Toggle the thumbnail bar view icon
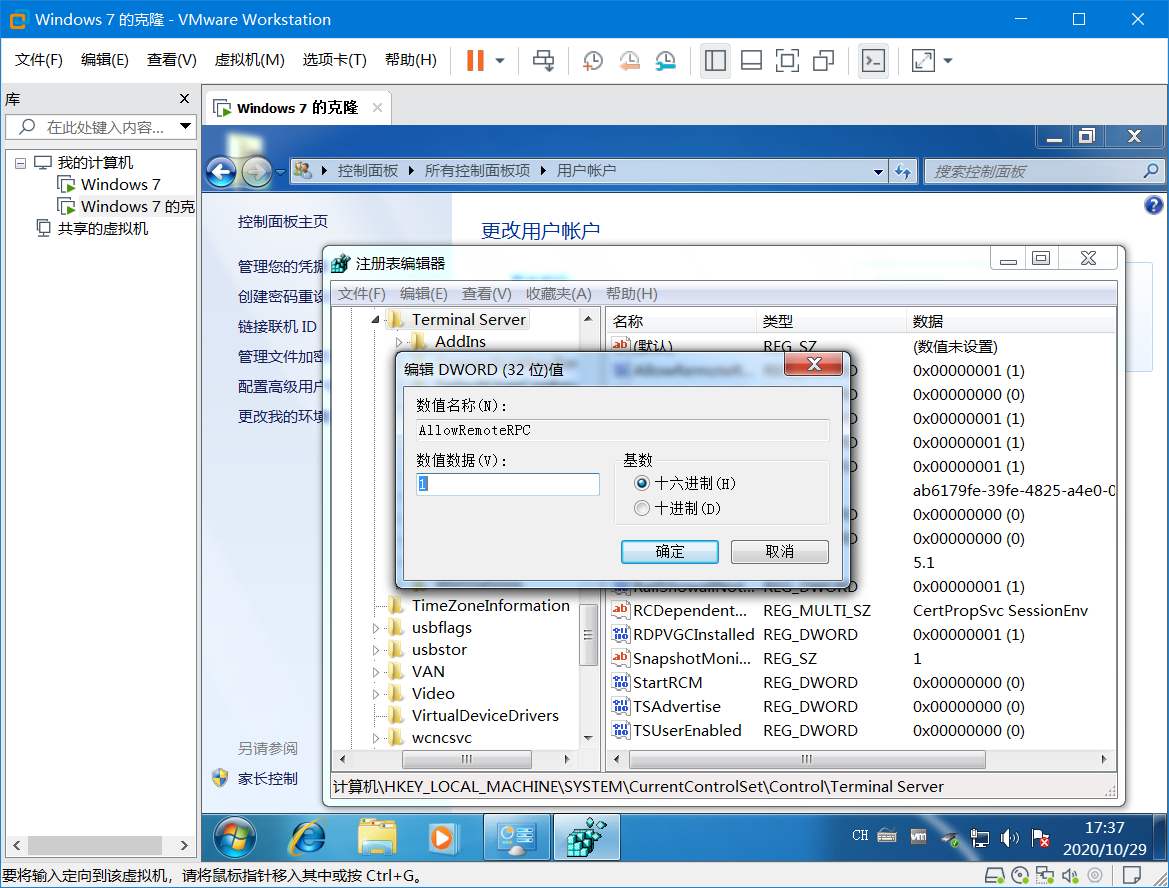Image resolution: width=1169 pixels, height=888 pixels. click(751, 60)
